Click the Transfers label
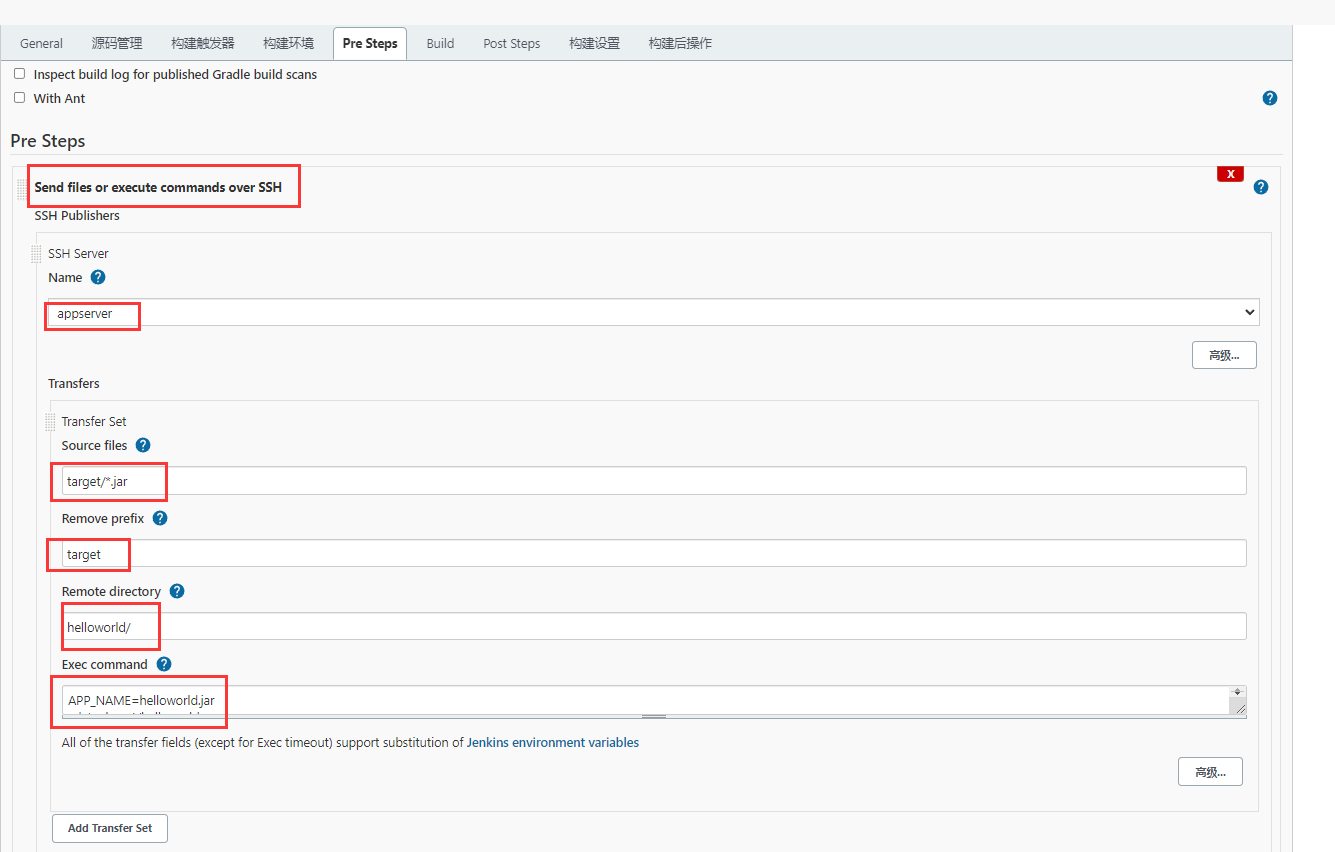Screen dimensions: 1335x852 (74, 383)
